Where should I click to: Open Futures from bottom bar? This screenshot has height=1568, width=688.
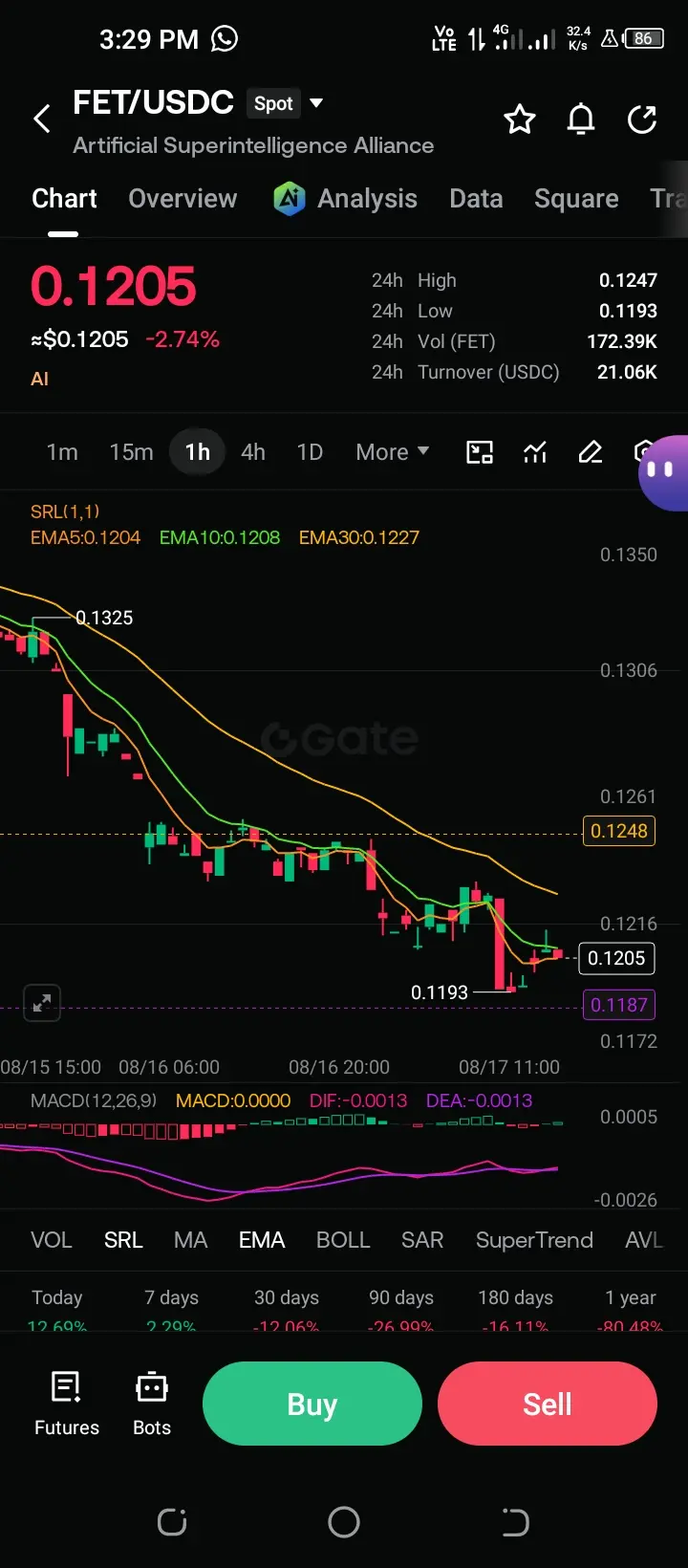click(x=67, y=1404)
